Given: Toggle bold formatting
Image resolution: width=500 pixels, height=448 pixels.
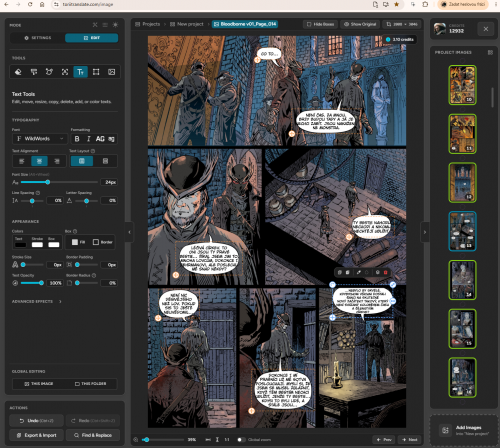Looking at the screenshot, I should tap(77, 139).
